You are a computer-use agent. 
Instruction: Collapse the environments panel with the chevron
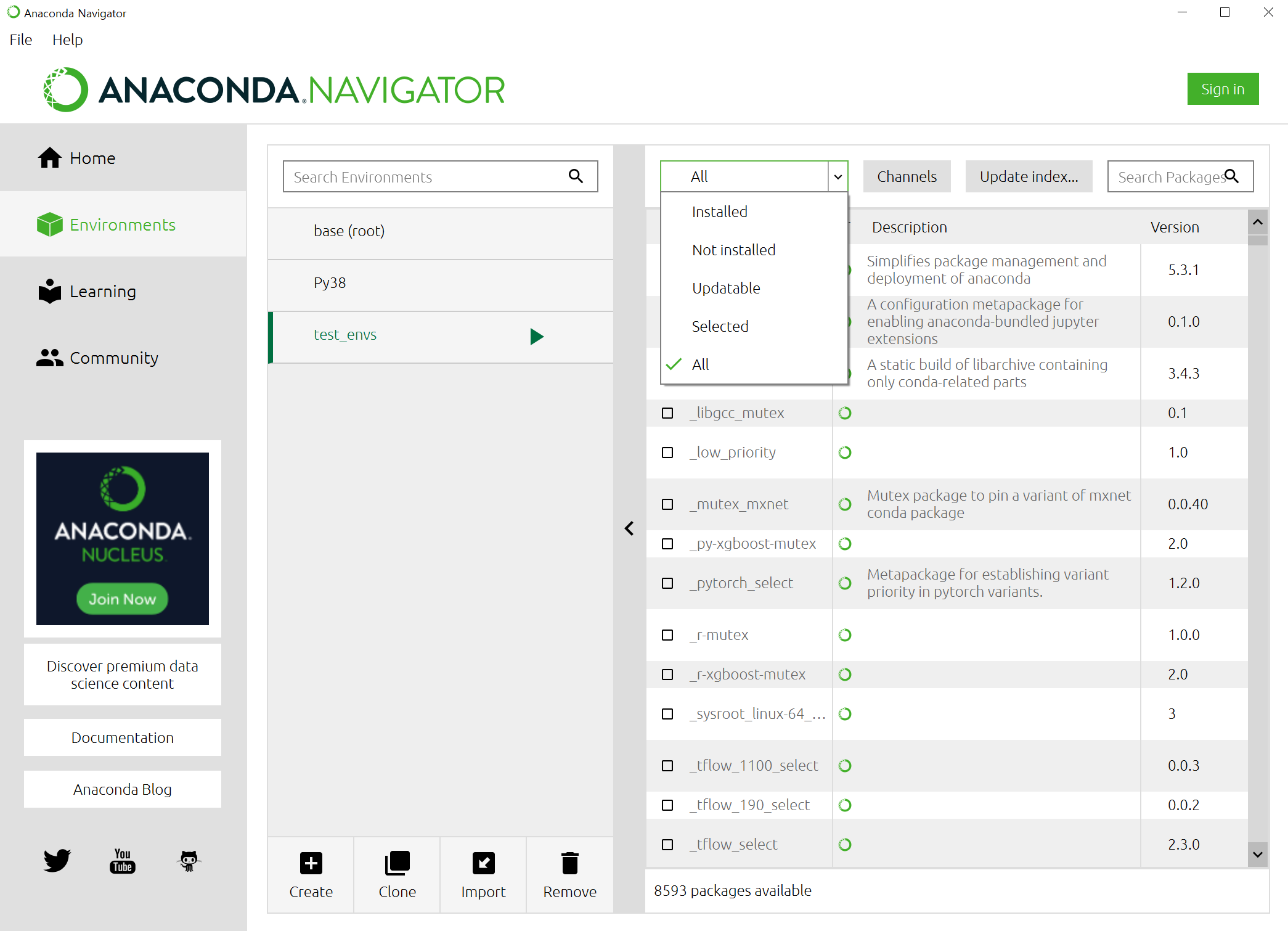[x=629, y=528]
